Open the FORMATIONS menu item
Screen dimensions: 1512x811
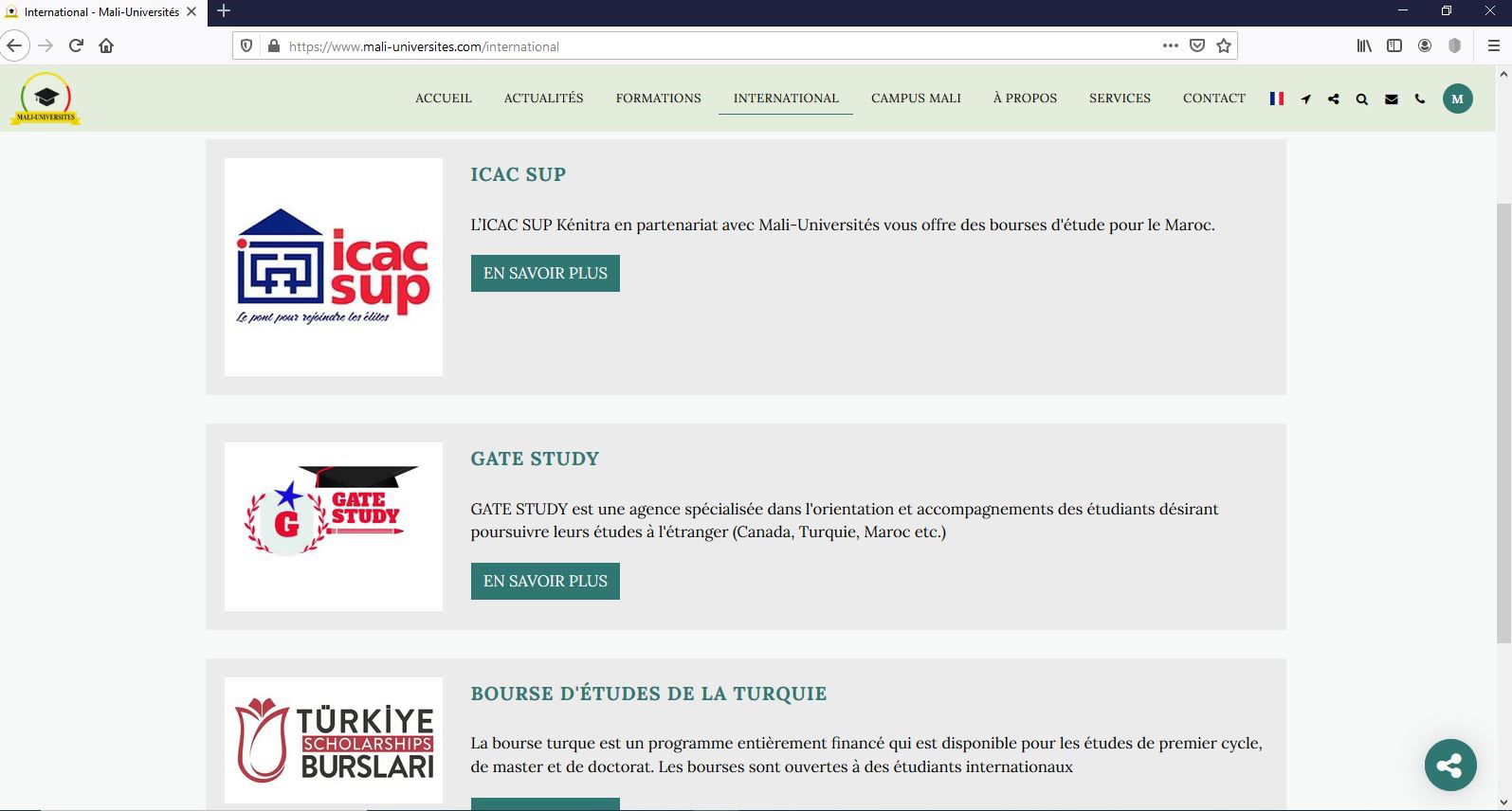coord(659,99)
